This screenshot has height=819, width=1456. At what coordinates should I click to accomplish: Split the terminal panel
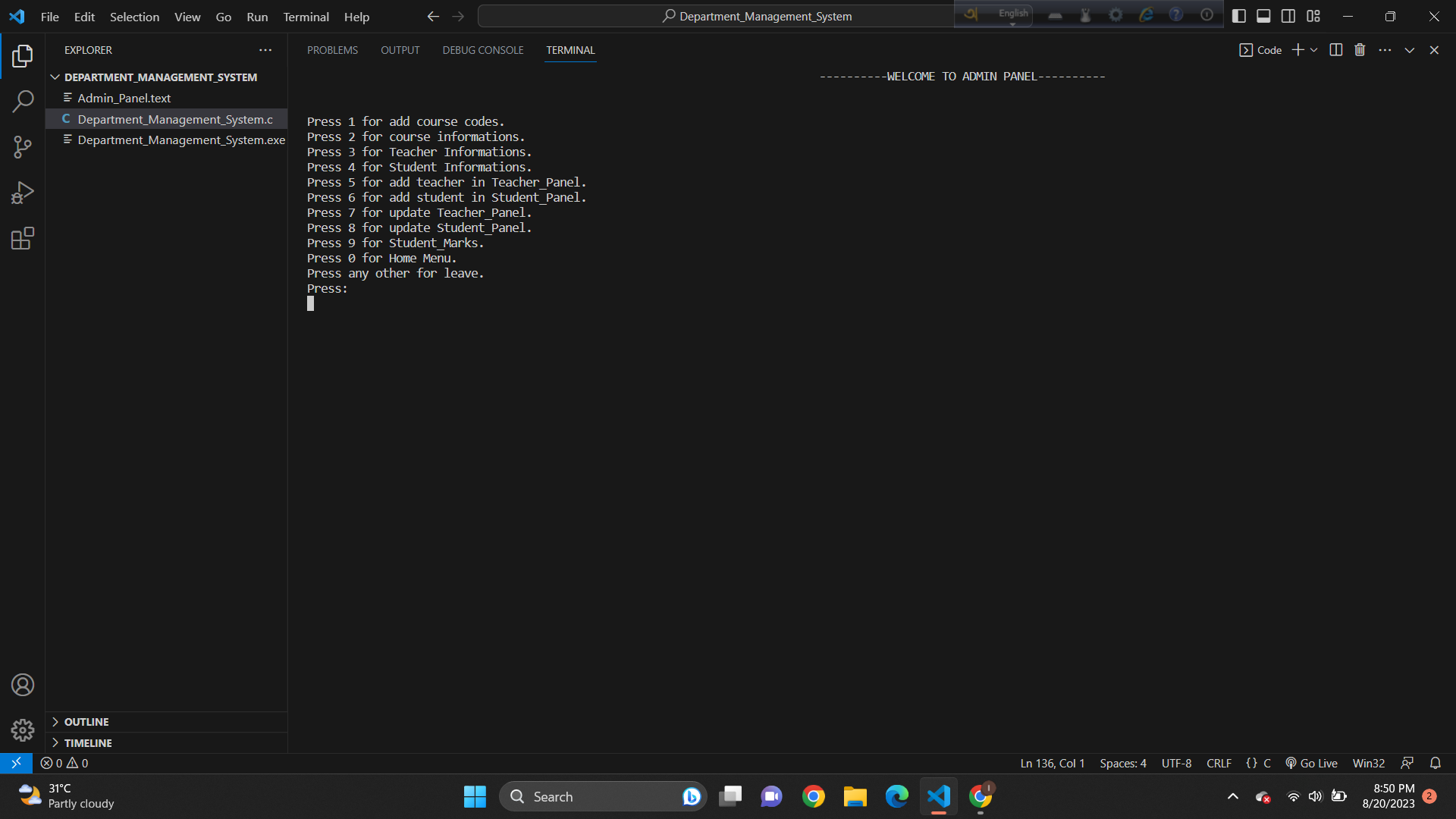1335,49
